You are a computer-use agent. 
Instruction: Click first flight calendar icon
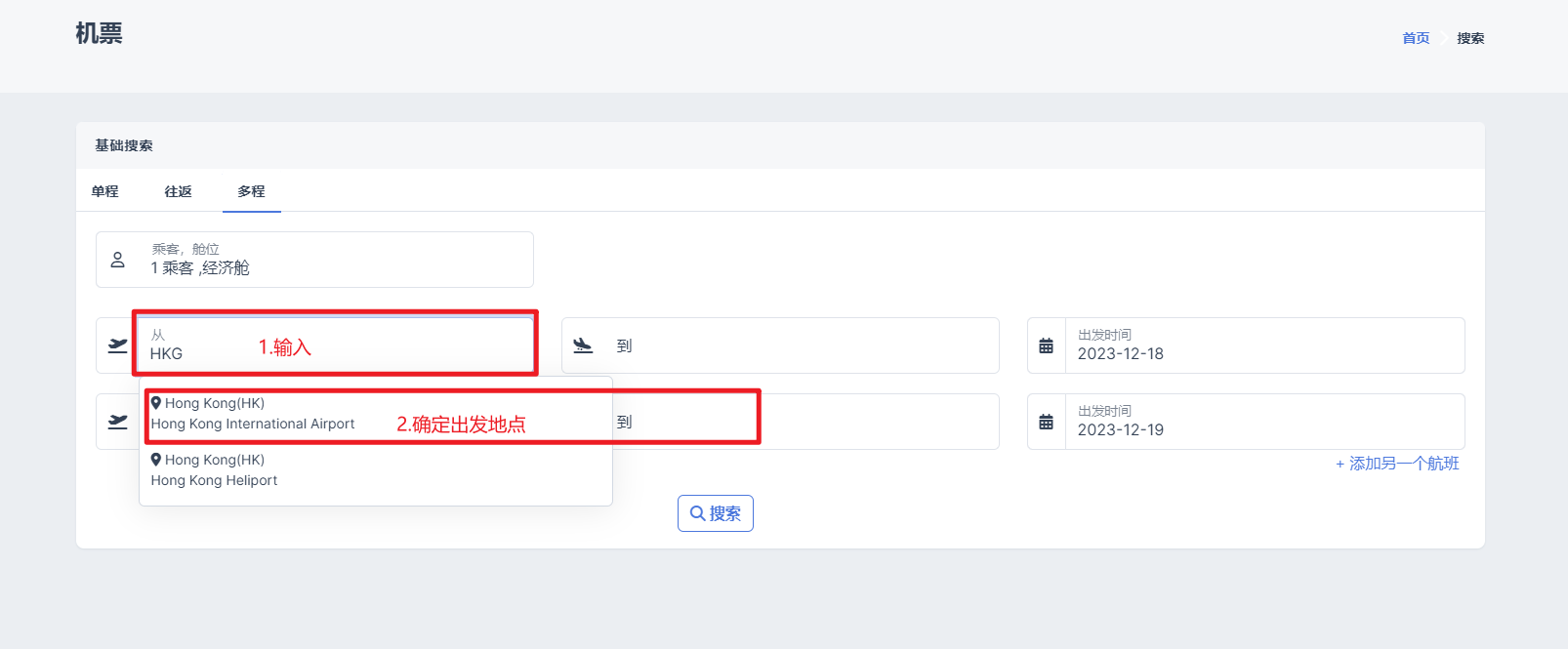tap(1046, 345)
